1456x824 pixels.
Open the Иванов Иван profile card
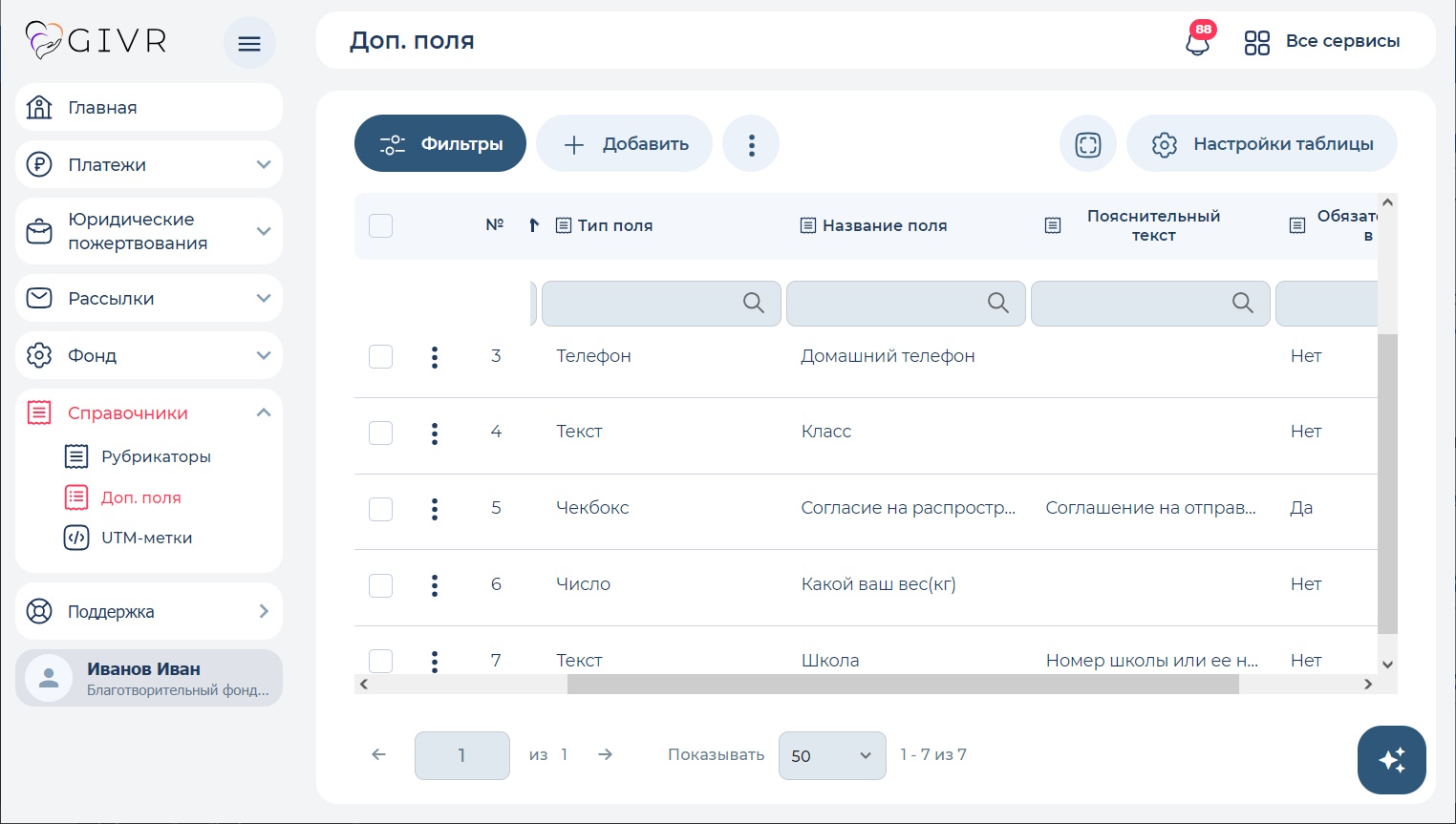149,678
